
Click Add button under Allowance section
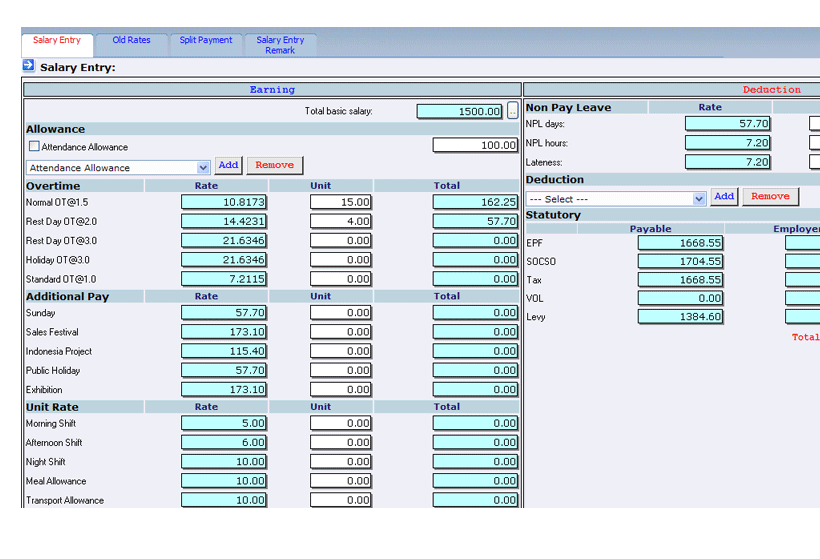click(228, 165)
